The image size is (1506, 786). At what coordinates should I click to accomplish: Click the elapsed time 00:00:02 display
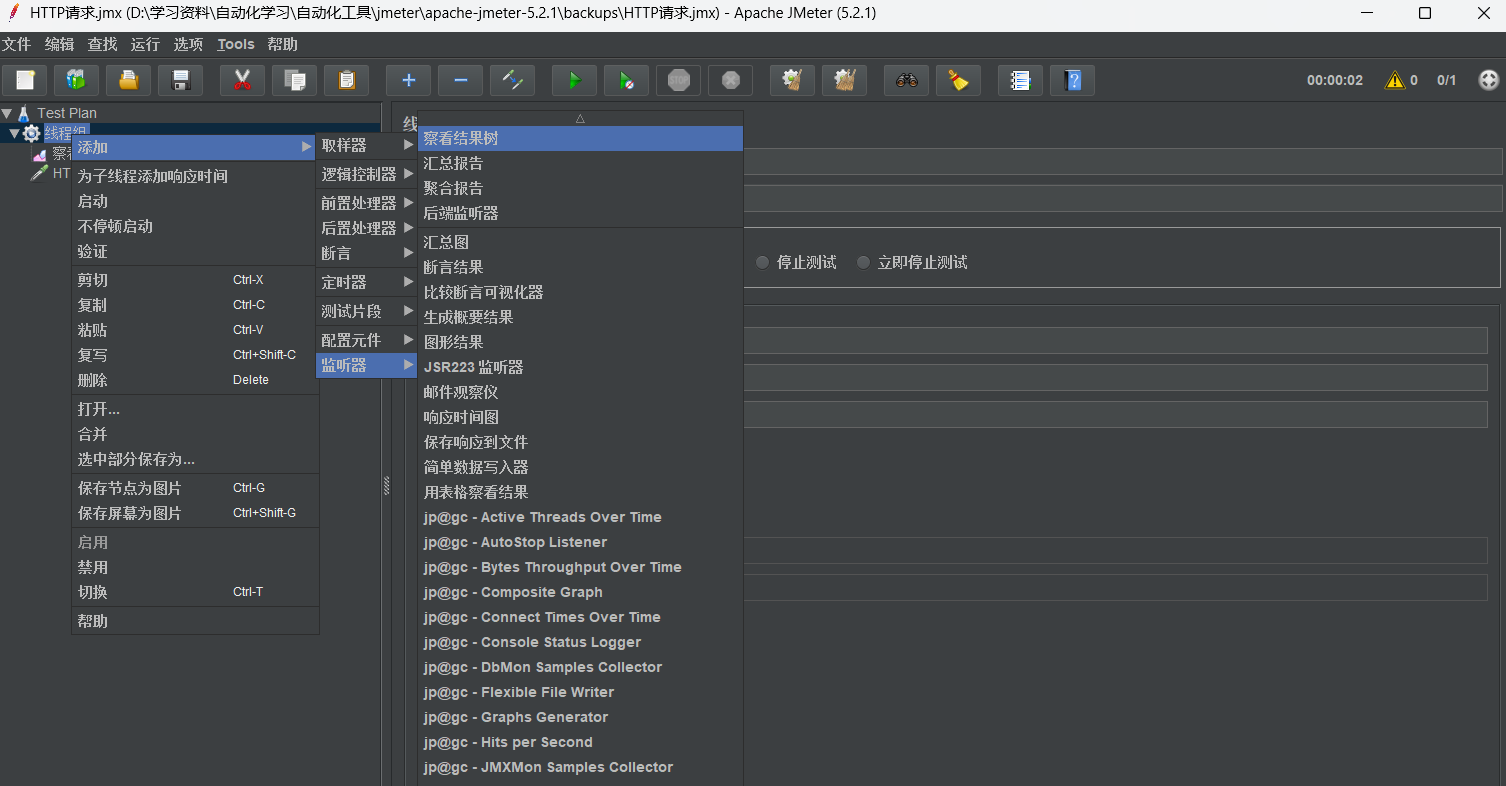[x=1335, y=80]
